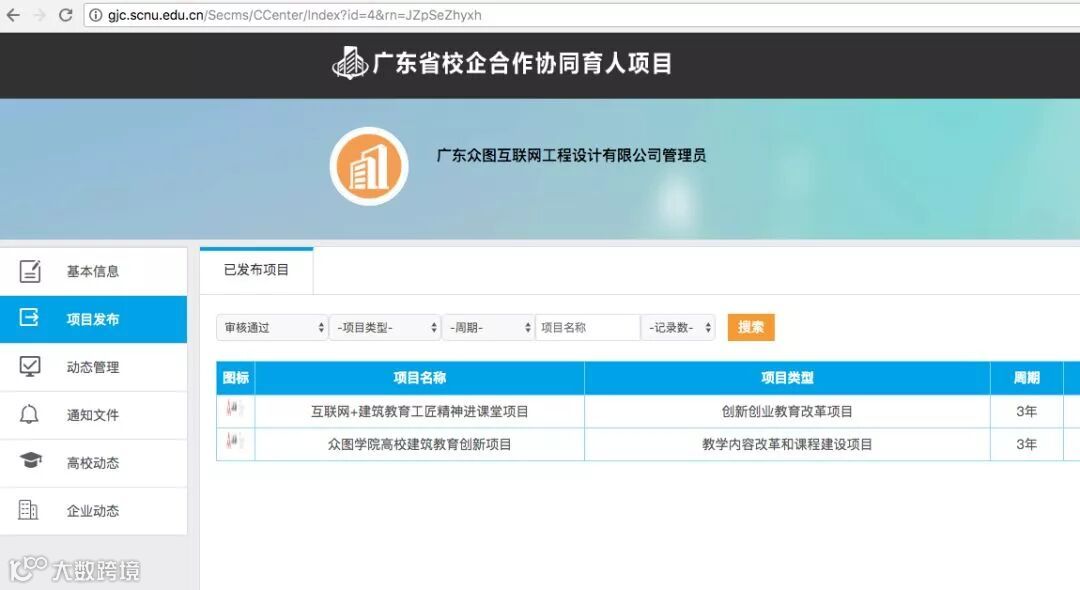1080x590 pixels.
Task: Click the 3年 cell in 众图学院 row
Action: point(1026,445)
